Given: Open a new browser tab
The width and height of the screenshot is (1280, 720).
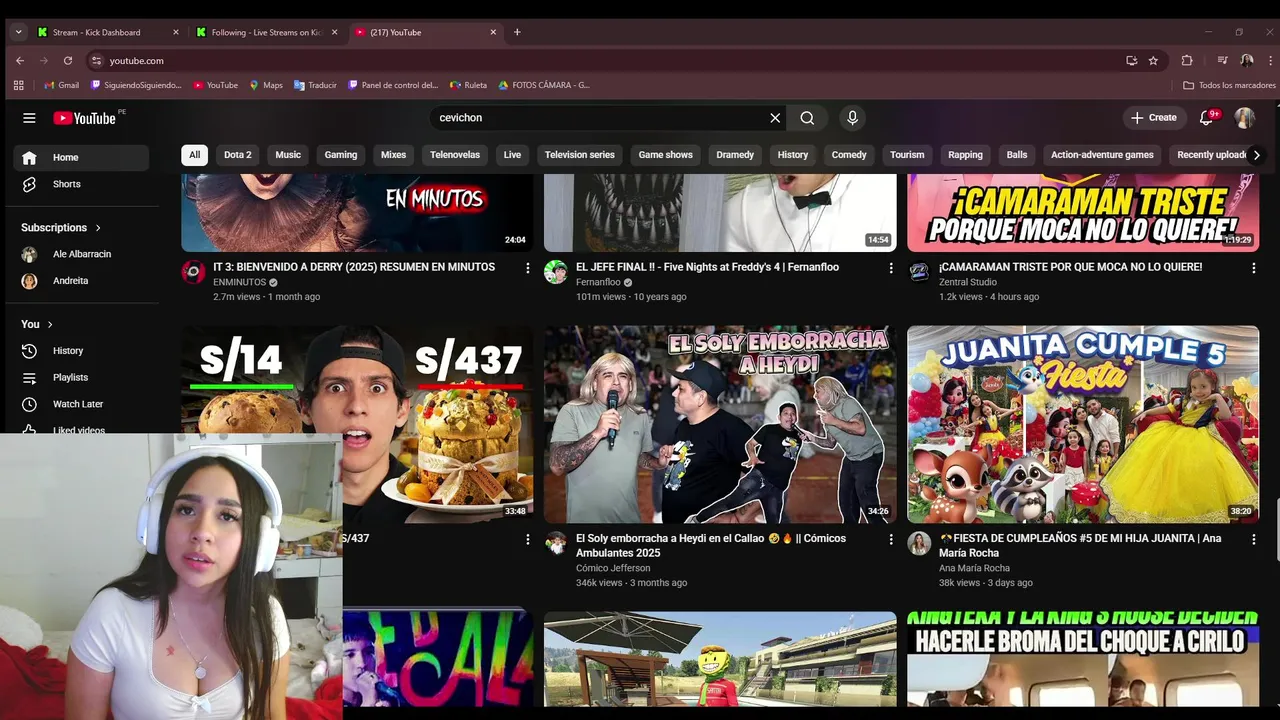Looking at the screenshot, I should [517, 32].
